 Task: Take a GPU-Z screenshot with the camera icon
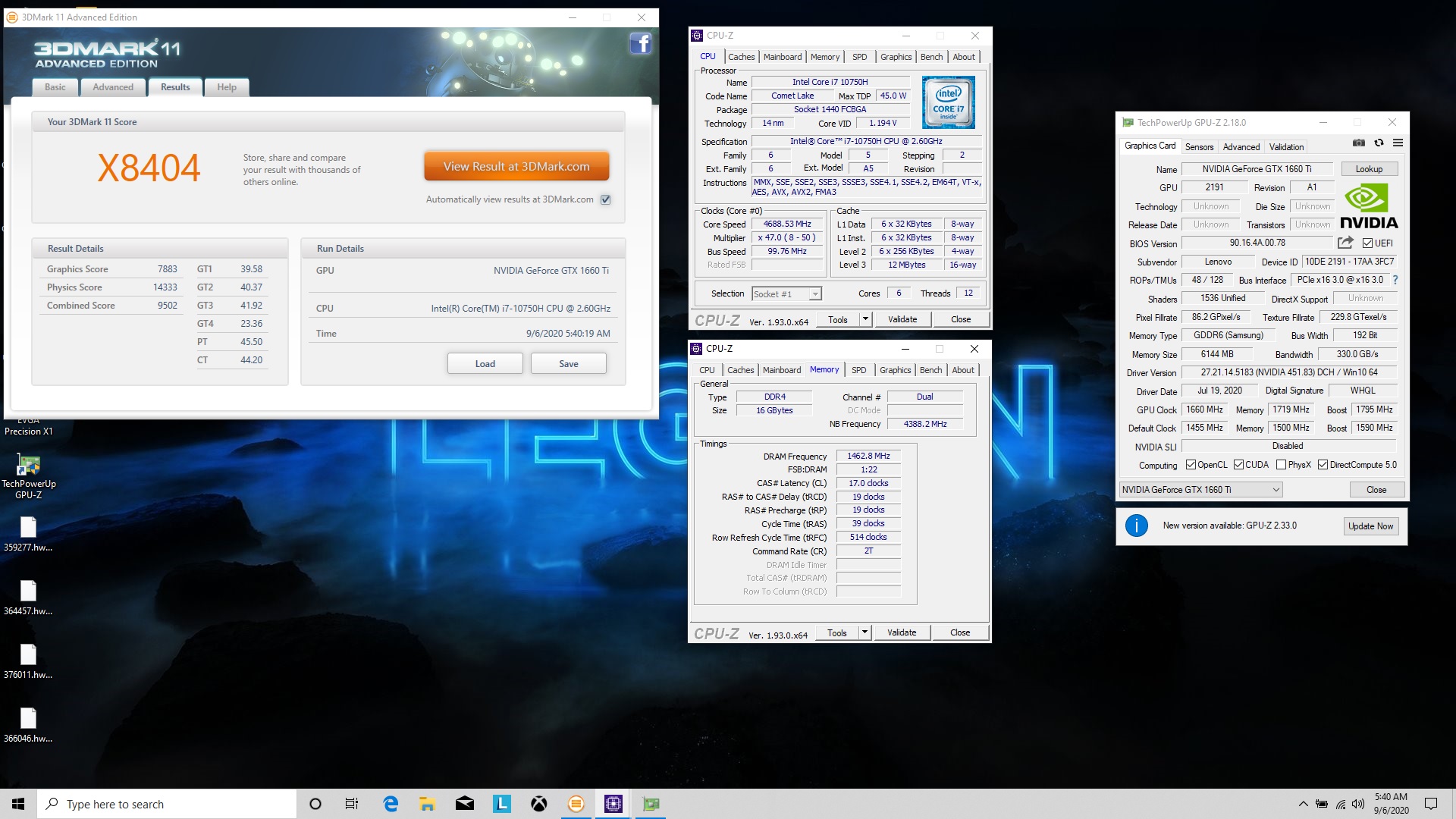coord(1359,143)
